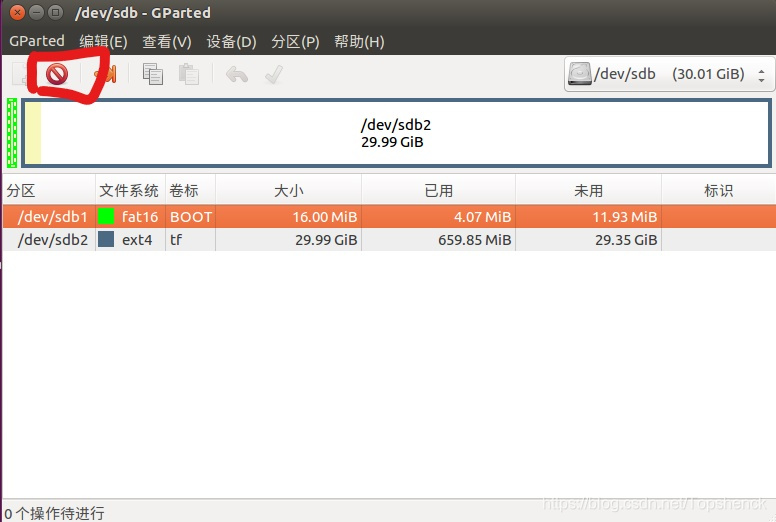Click the 已用 column header

(438, 190)
